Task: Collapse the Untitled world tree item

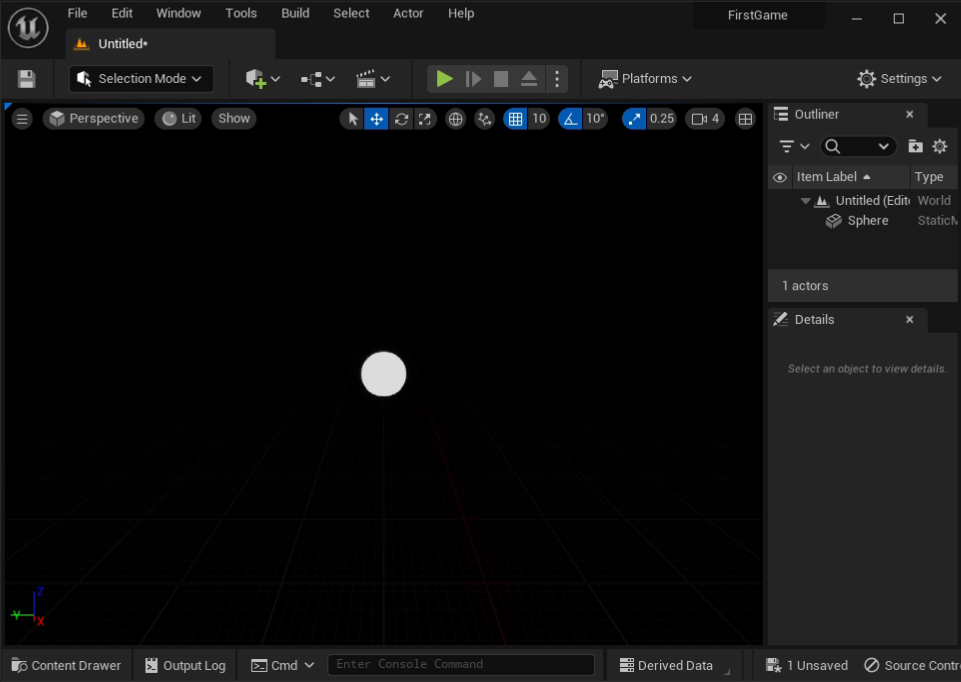Action: coord(806,201)
